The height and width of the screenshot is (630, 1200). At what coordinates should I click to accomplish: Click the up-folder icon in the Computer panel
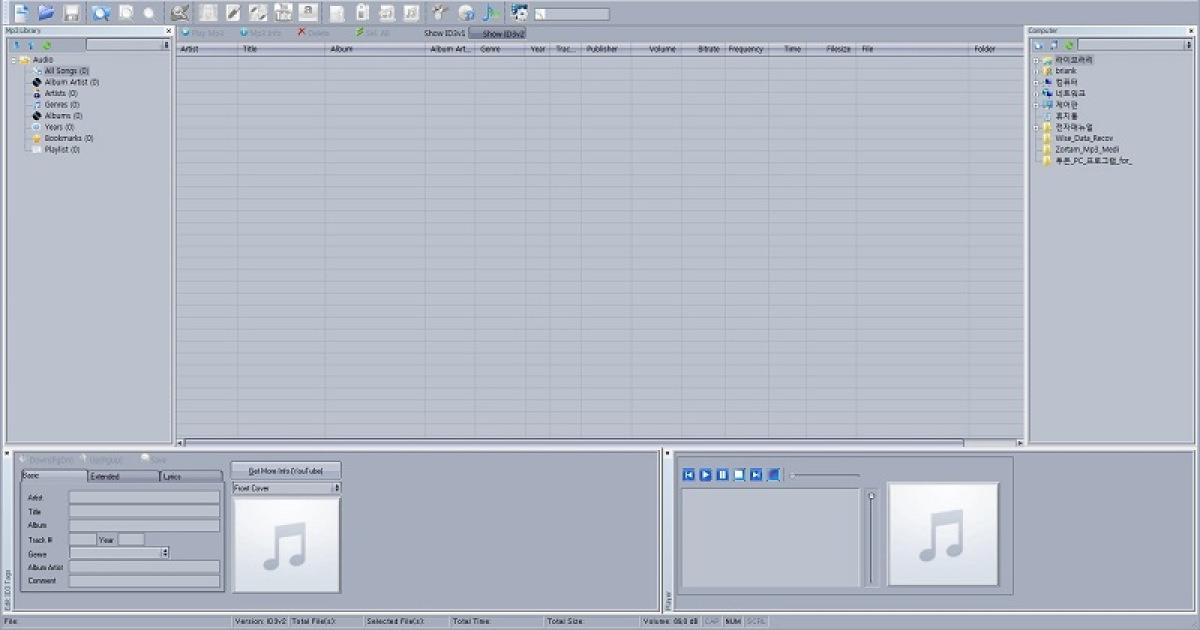click(x=1053, y=46)
